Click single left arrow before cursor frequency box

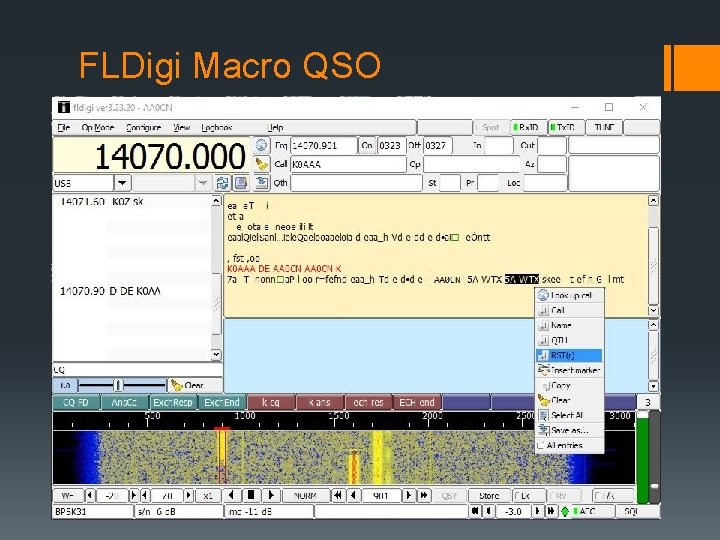pos(353,495)
